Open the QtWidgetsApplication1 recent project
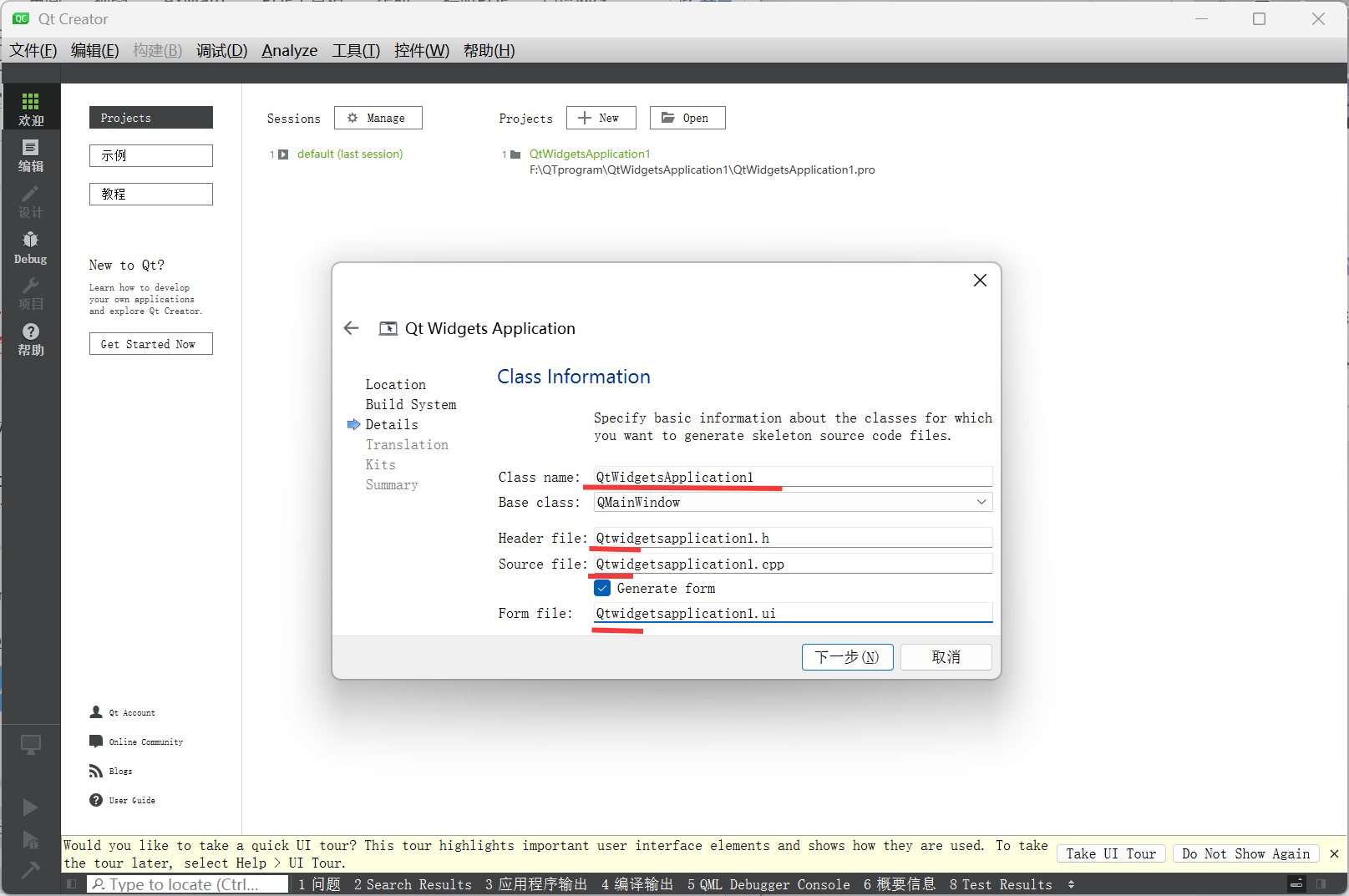This screenshot has height=896, width=1349. tap(590, 154)
